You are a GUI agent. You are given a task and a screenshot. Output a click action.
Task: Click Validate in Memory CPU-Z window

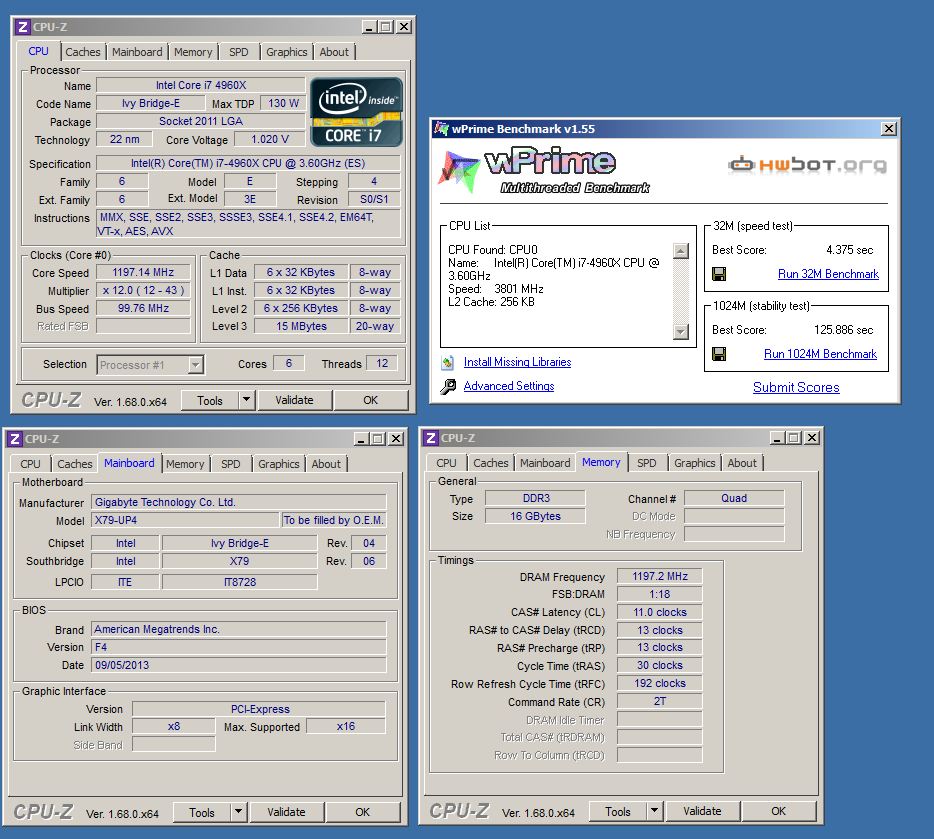(702, 810)
